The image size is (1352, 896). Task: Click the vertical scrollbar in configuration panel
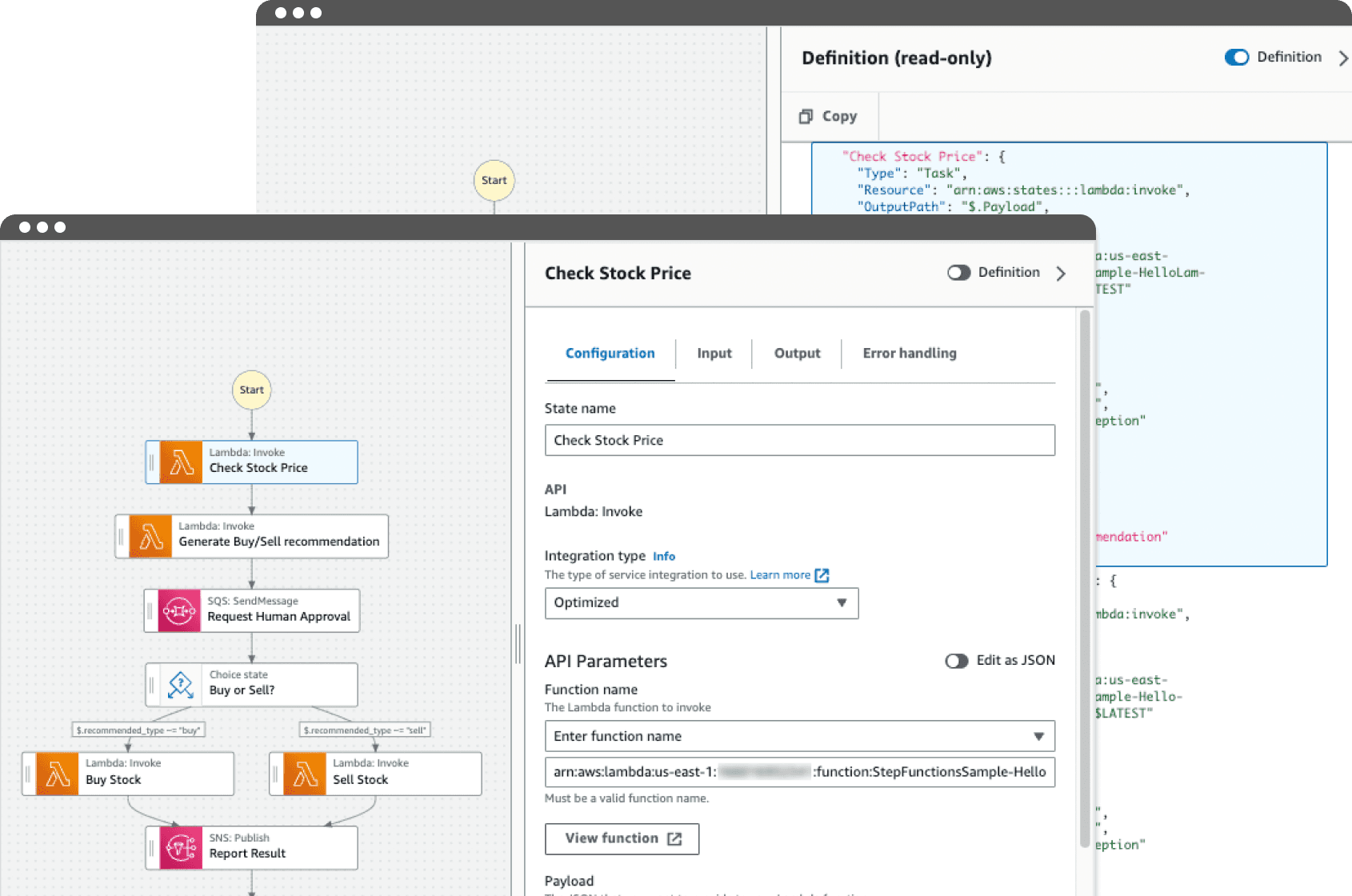coord(1085,576)
